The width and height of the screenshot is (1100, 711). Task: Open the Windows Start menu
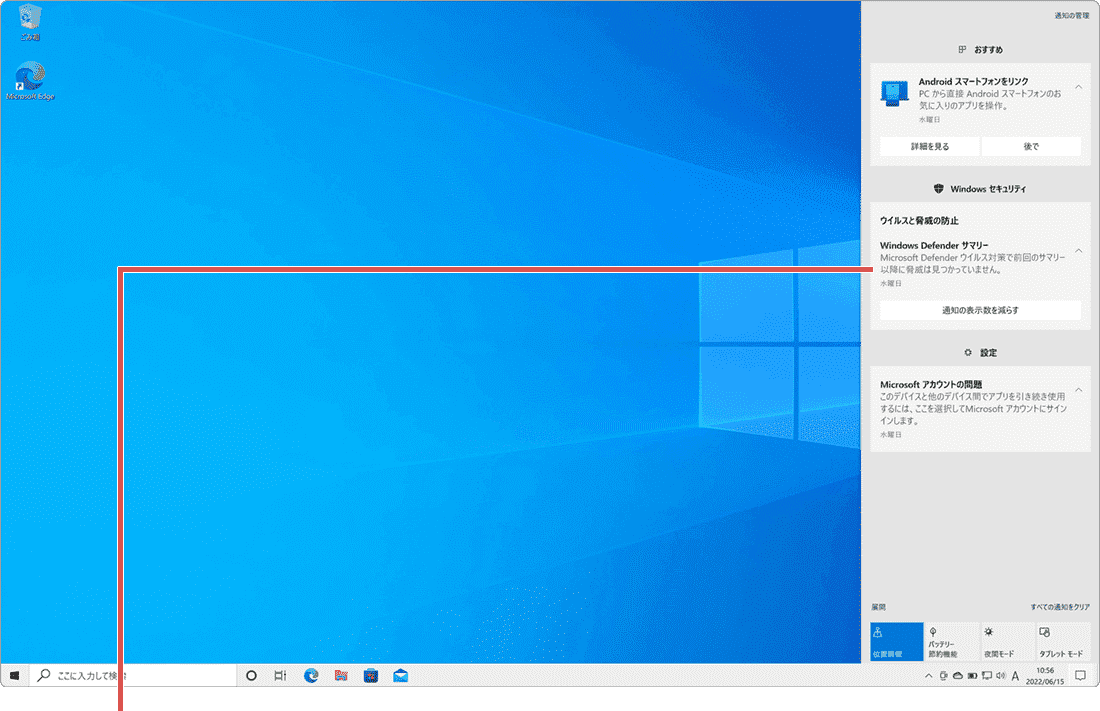(14, 676)
